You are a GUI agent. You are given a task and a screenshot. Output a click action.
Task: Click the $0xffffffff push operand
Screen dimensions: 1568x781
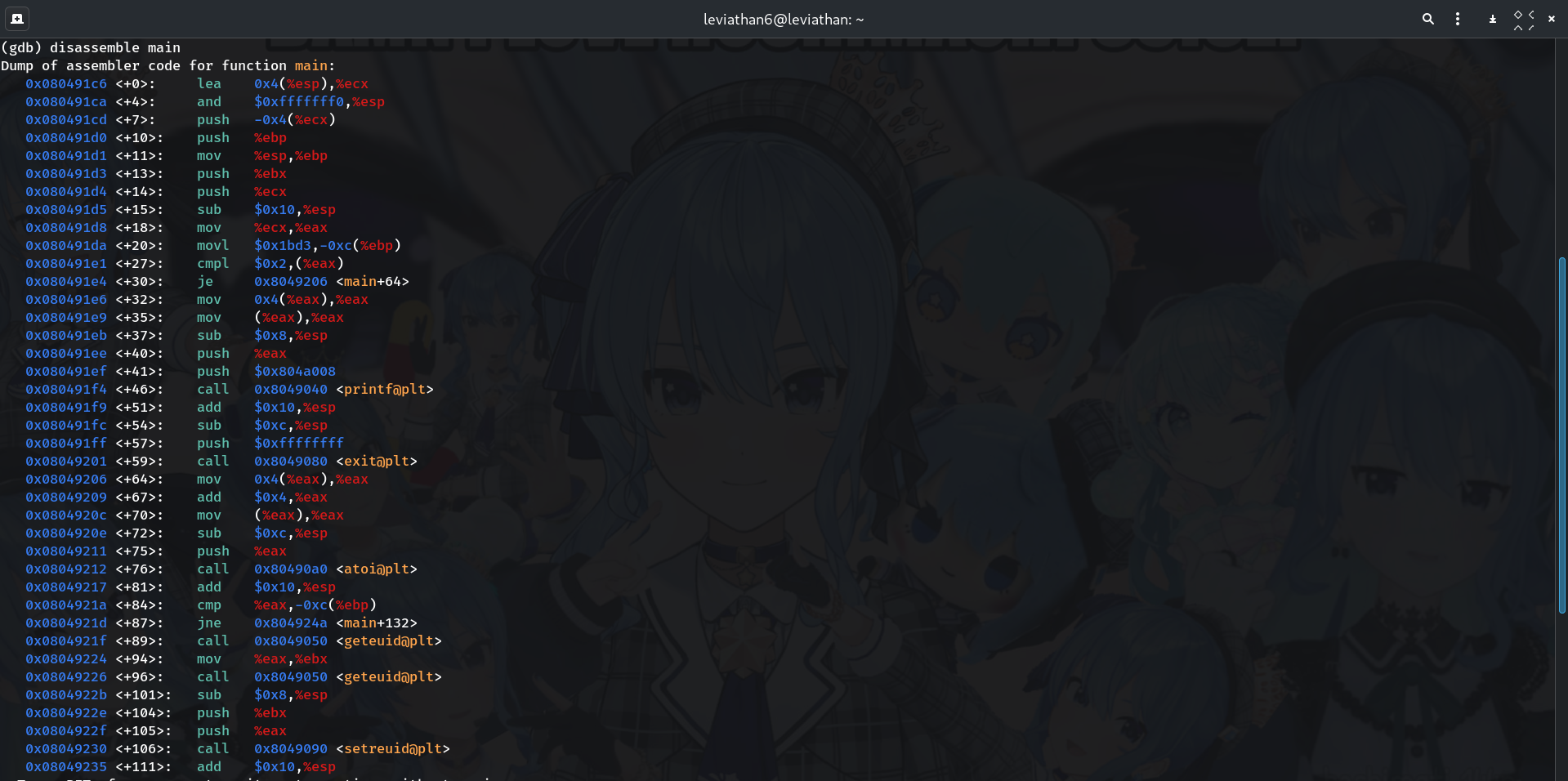click(x=298, y=443)
